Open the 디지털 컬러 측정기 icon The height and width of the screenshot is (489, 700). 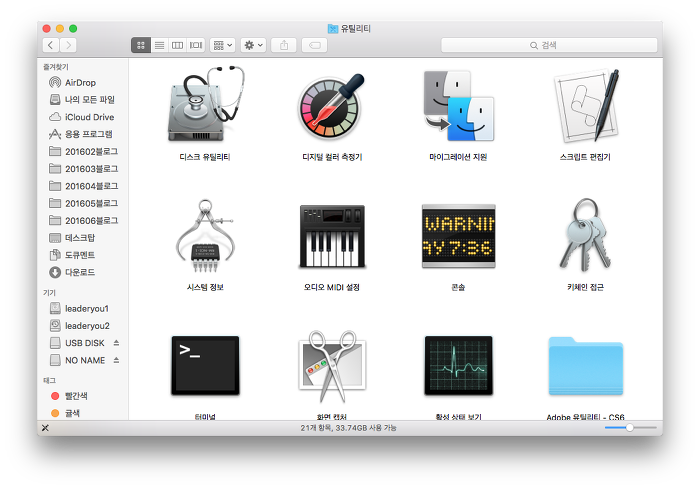pyautogui.click(x=331, y=106)
